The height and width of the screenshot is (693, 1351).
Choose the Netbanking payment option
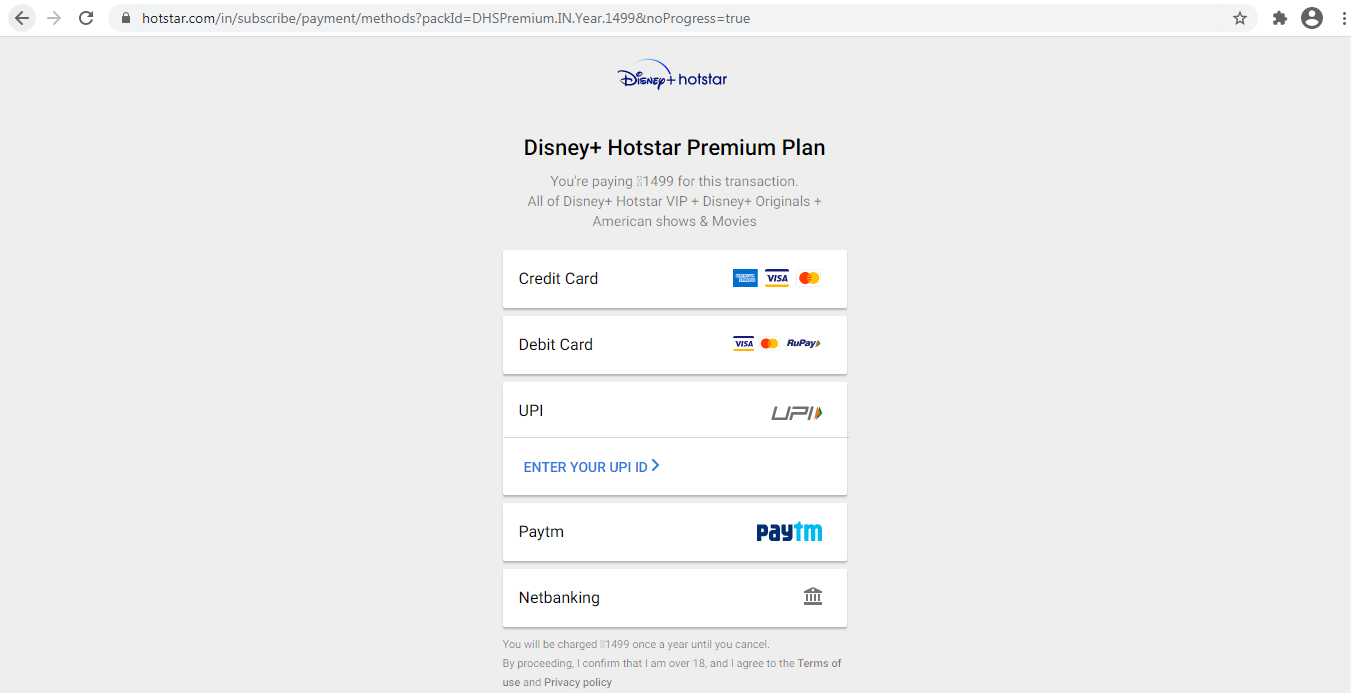pyautogui.click(x=675, y=598)
